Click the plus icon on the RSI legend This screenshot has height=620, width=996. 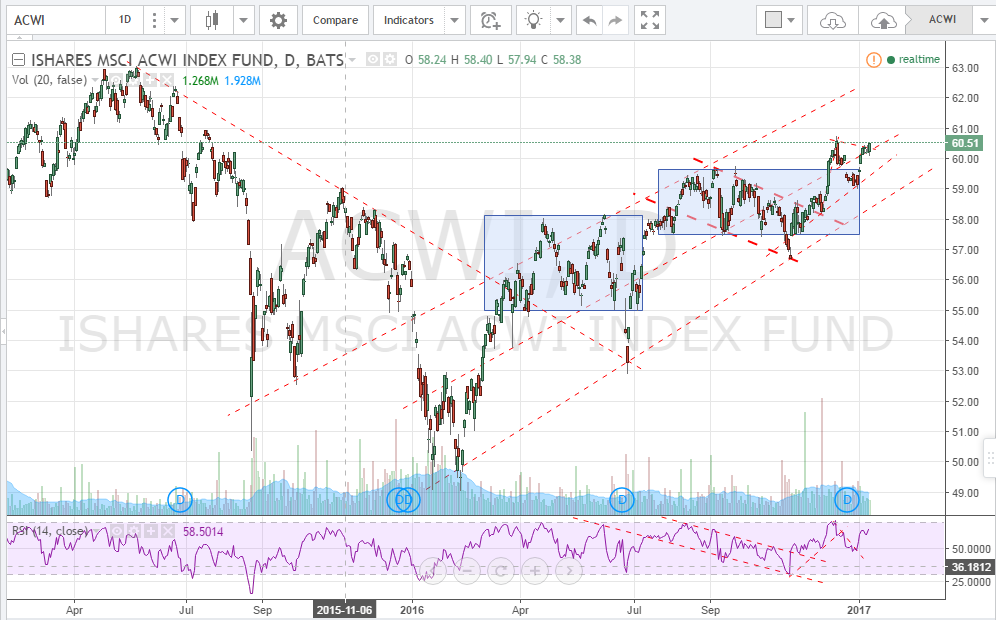[x=151, y=531]
